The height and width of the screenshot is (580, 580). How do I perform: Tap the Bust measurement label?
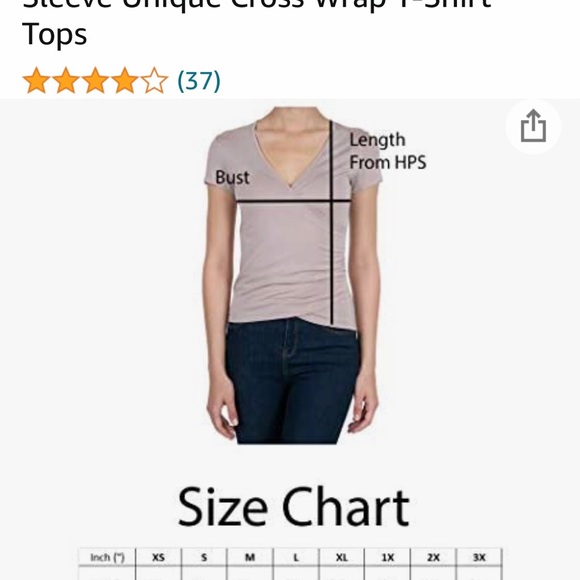232,177
